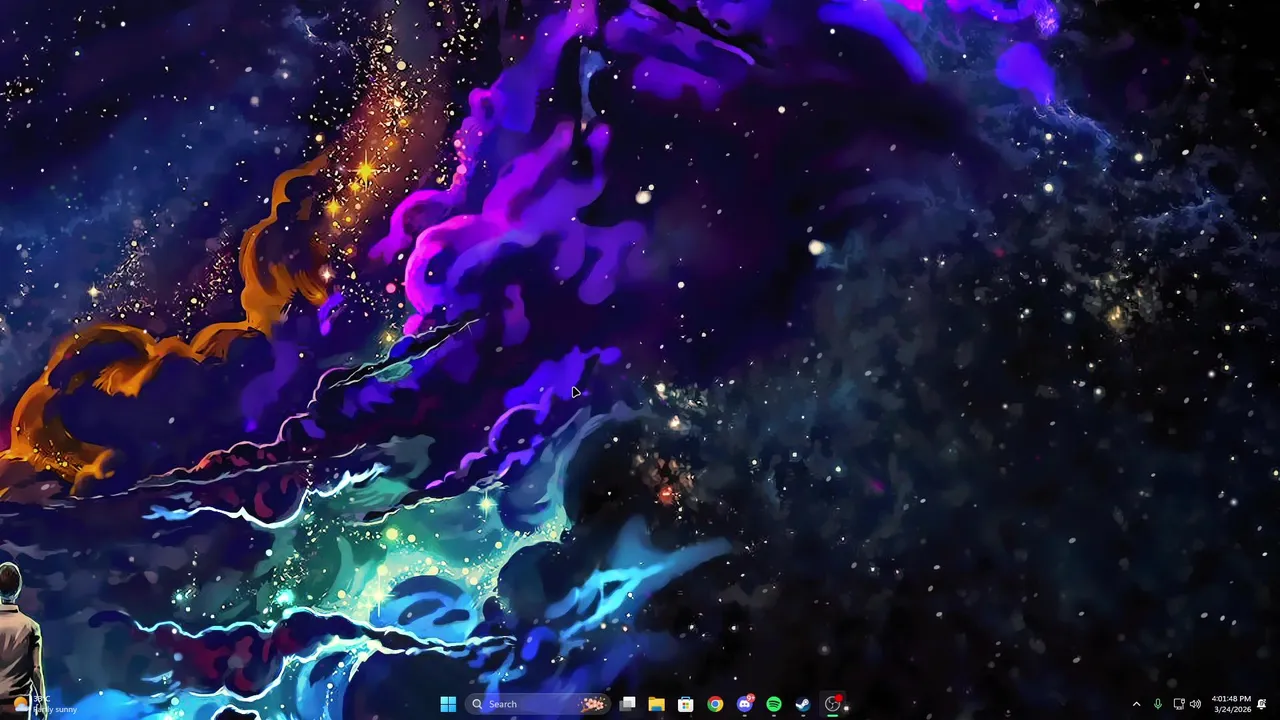
Task: Open Discord from the taskbar
Action: coord(745,704)
